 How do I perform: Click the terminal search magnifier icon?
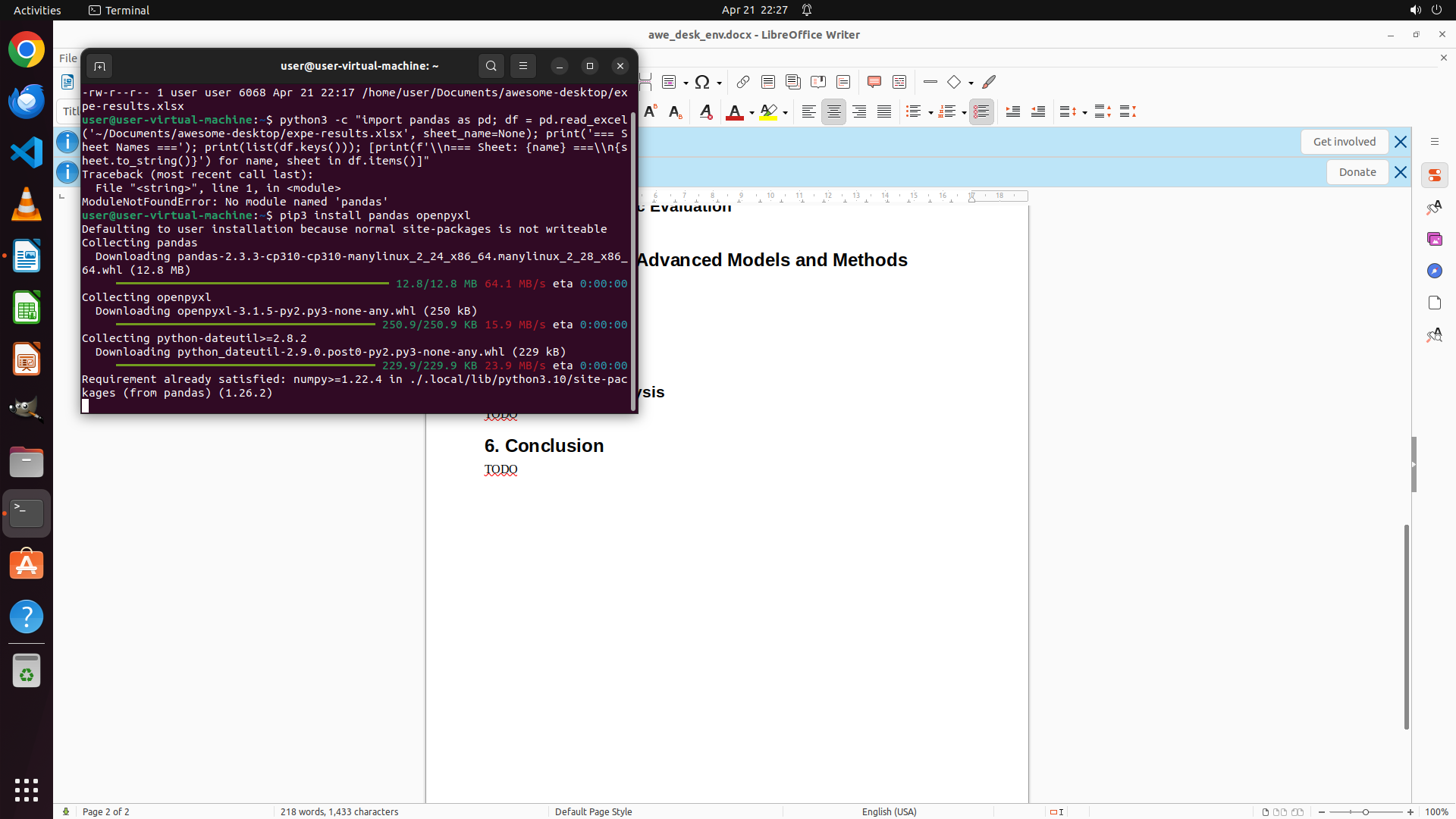tap(491, 66)
